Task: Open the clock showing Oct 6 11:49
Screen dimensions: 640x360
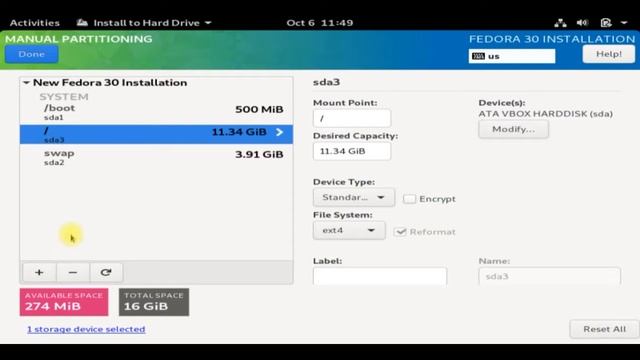Action: 320,23
